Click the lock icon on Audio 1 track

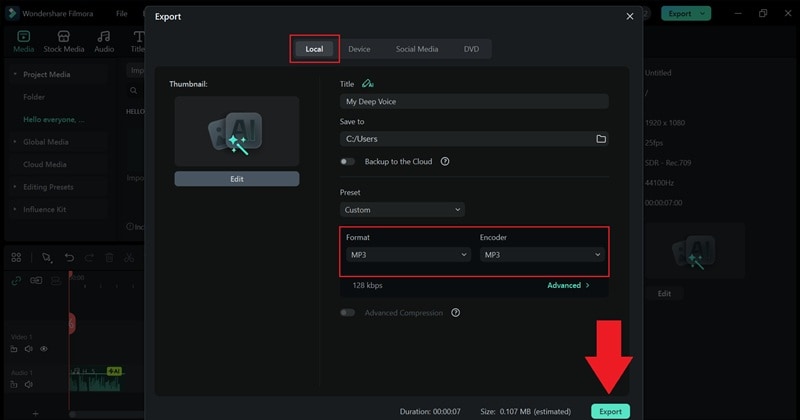click(14, 384)
